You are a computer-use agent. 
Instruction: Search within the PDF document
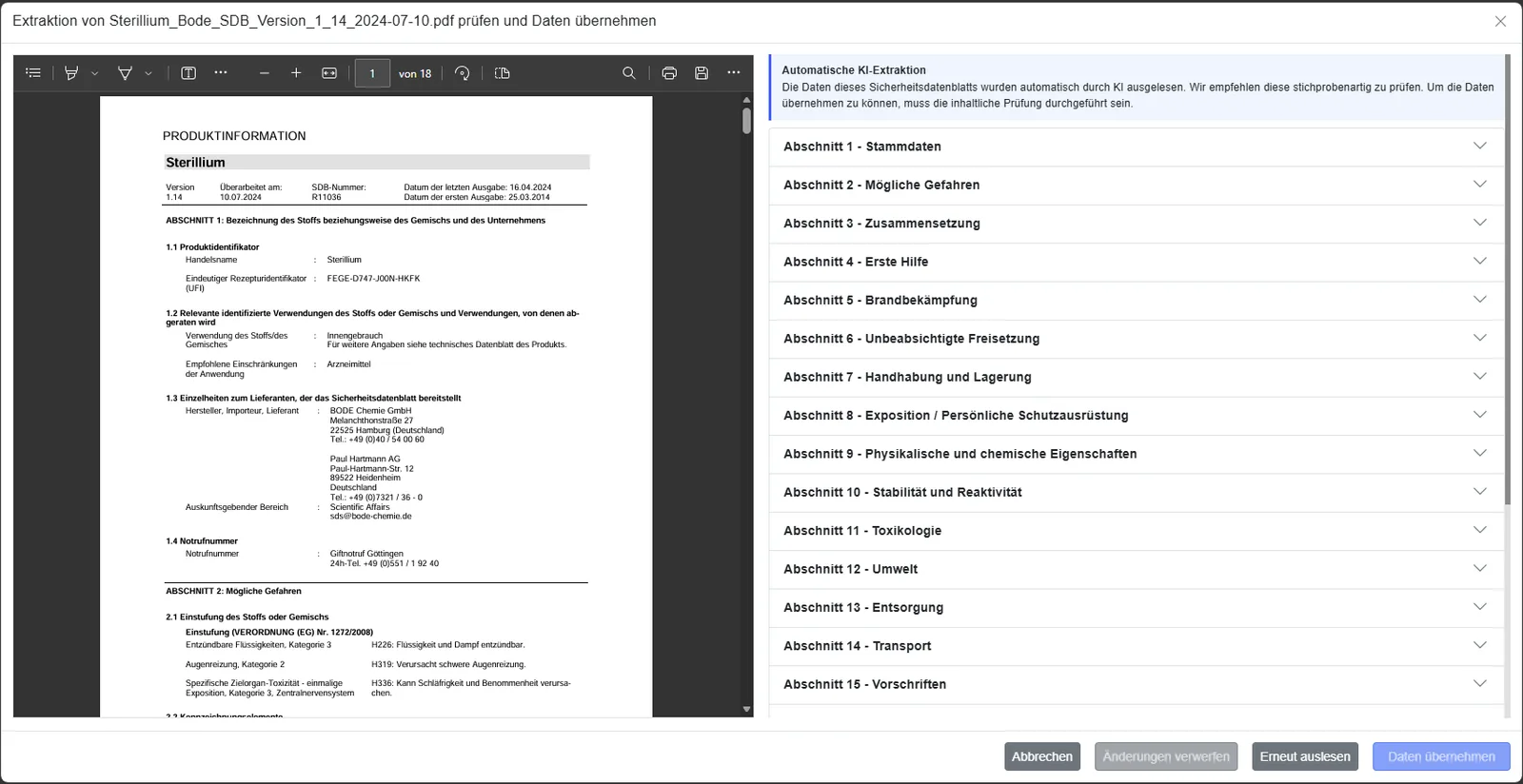[x=629, y=73]
